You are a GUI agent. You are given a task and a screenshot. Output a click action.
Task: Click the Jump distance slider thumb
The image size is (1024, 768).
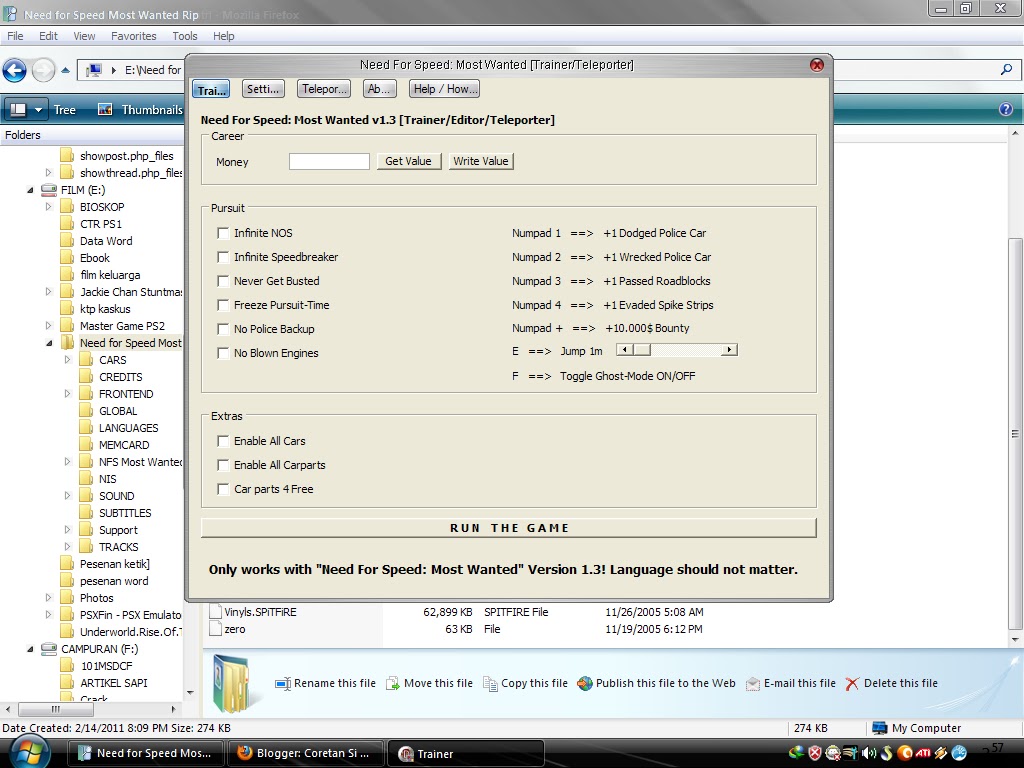(x=643, y=350)
